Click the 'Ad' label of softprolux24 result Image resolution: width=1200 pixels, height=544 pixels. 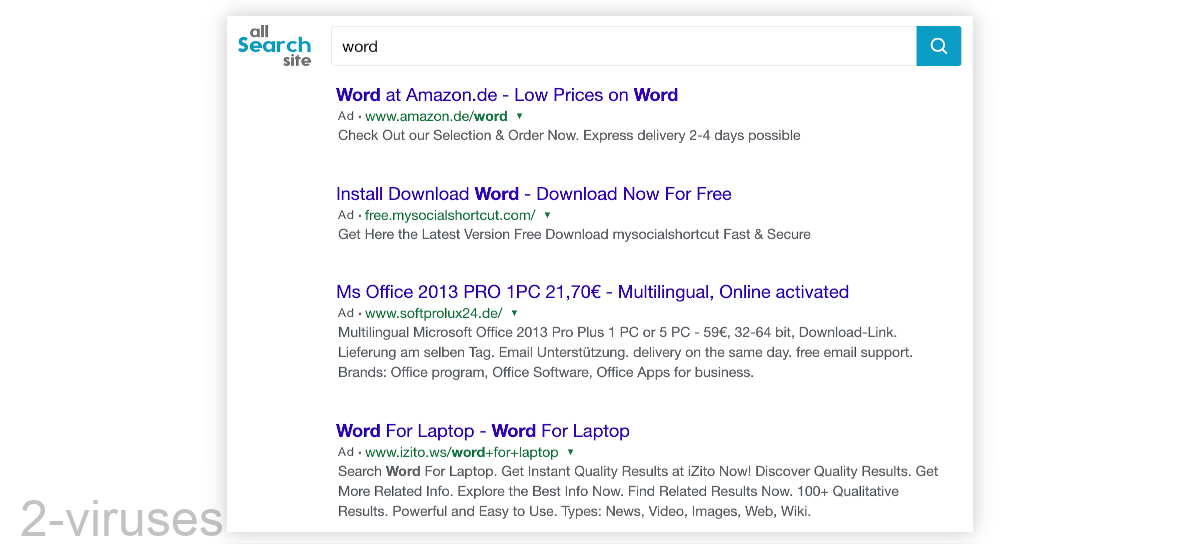click(x=346, y=313)
